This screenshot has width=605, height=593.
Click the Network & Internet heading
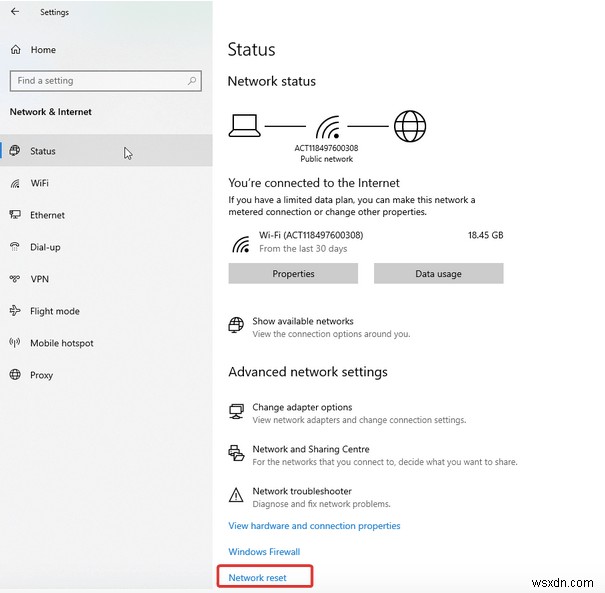51,112
